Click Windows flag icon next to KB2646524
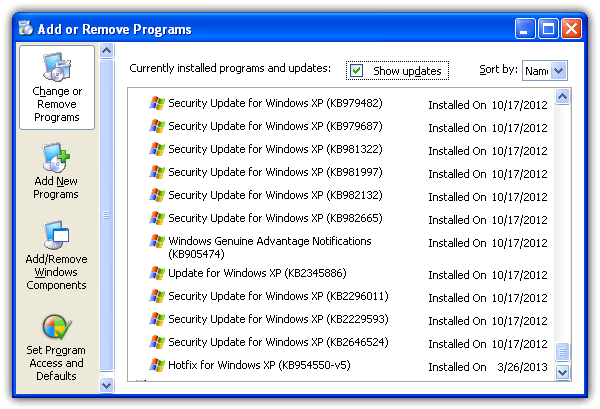The height and width of the screenshot is (409, 600). [x=157, y=342]
